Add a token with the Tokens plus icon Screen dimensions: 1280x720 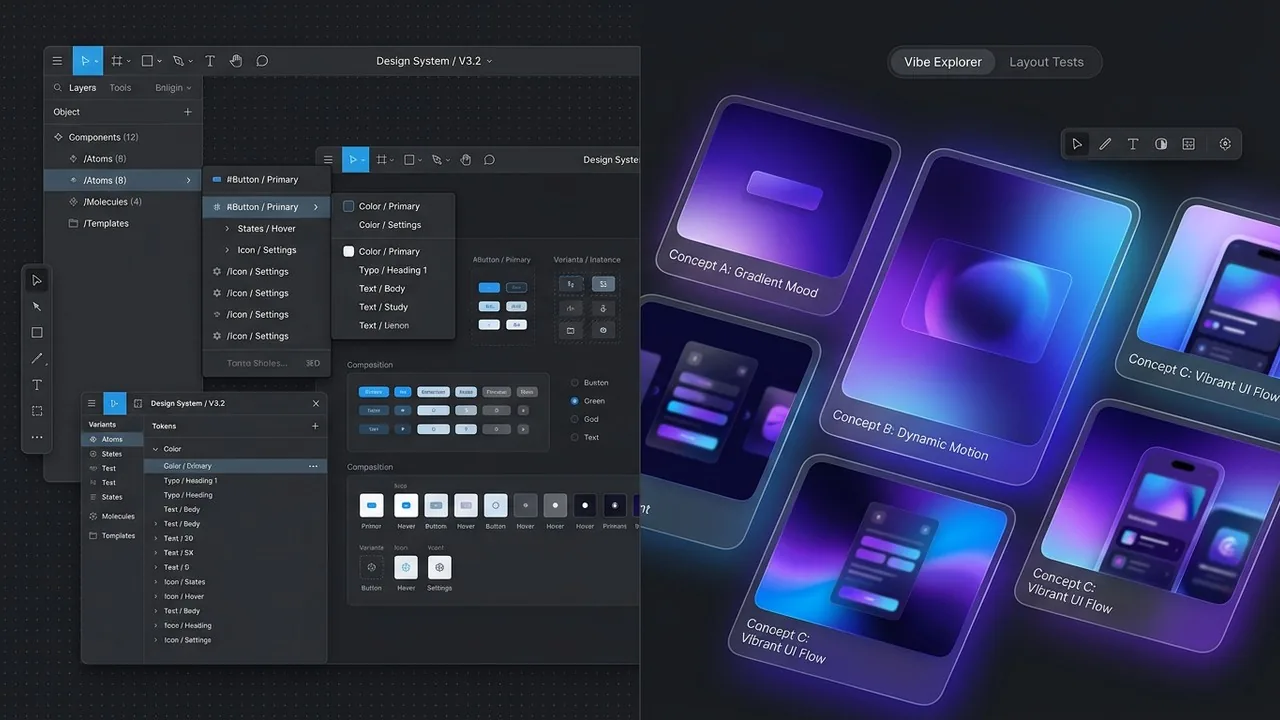315,426
